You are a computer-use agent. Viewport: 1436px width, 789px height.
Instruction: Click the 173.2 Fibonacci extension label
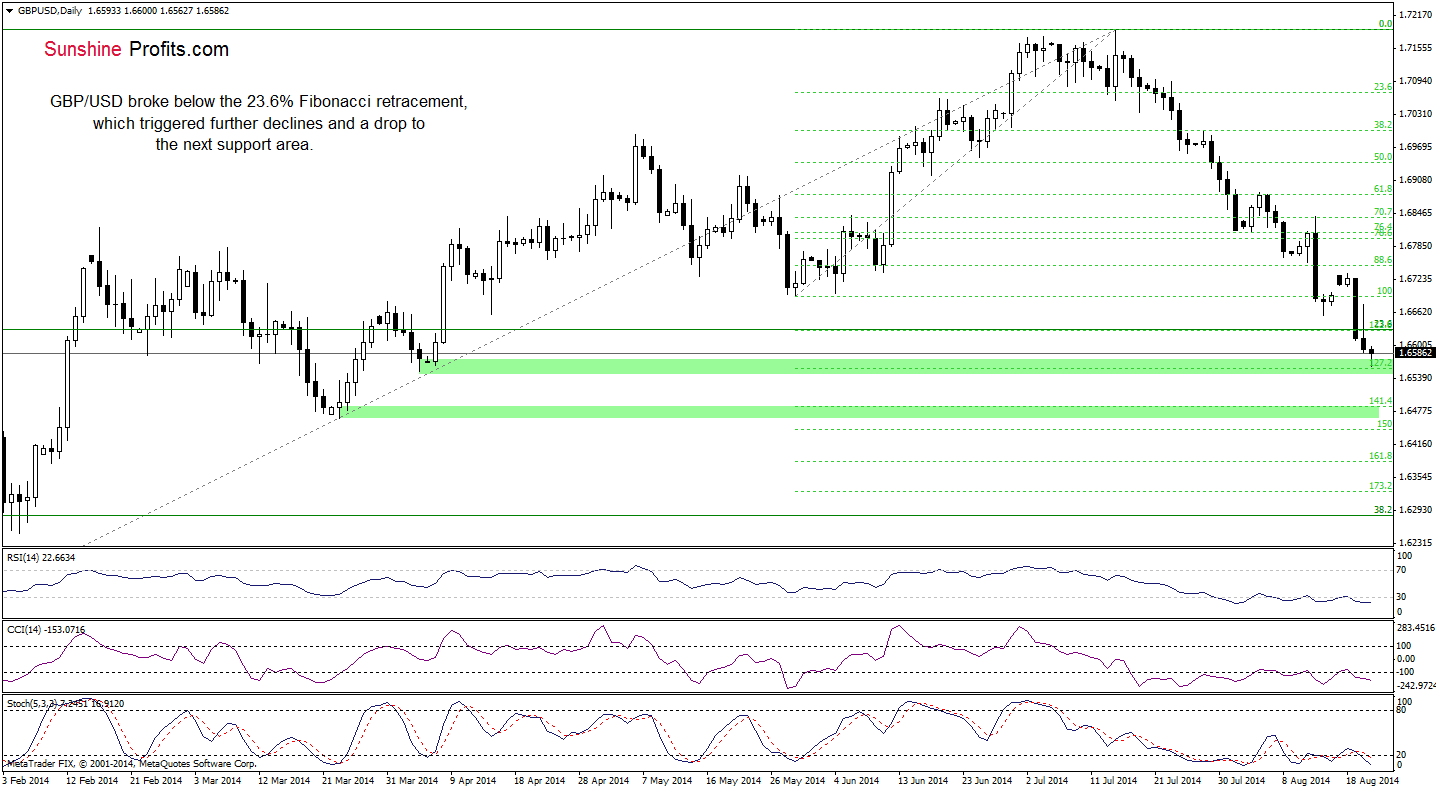1381,486
